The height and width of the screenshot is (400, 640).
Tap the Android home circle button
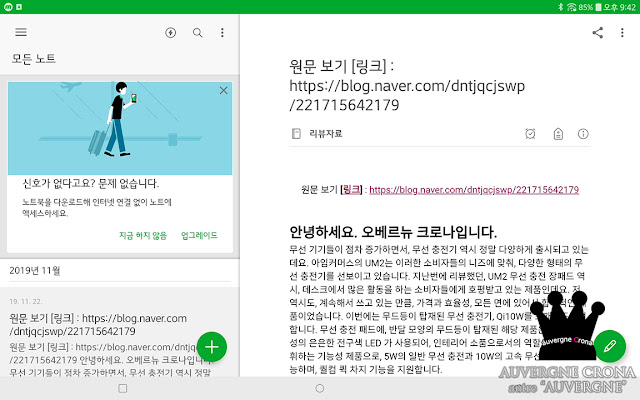tap(320, 388)
